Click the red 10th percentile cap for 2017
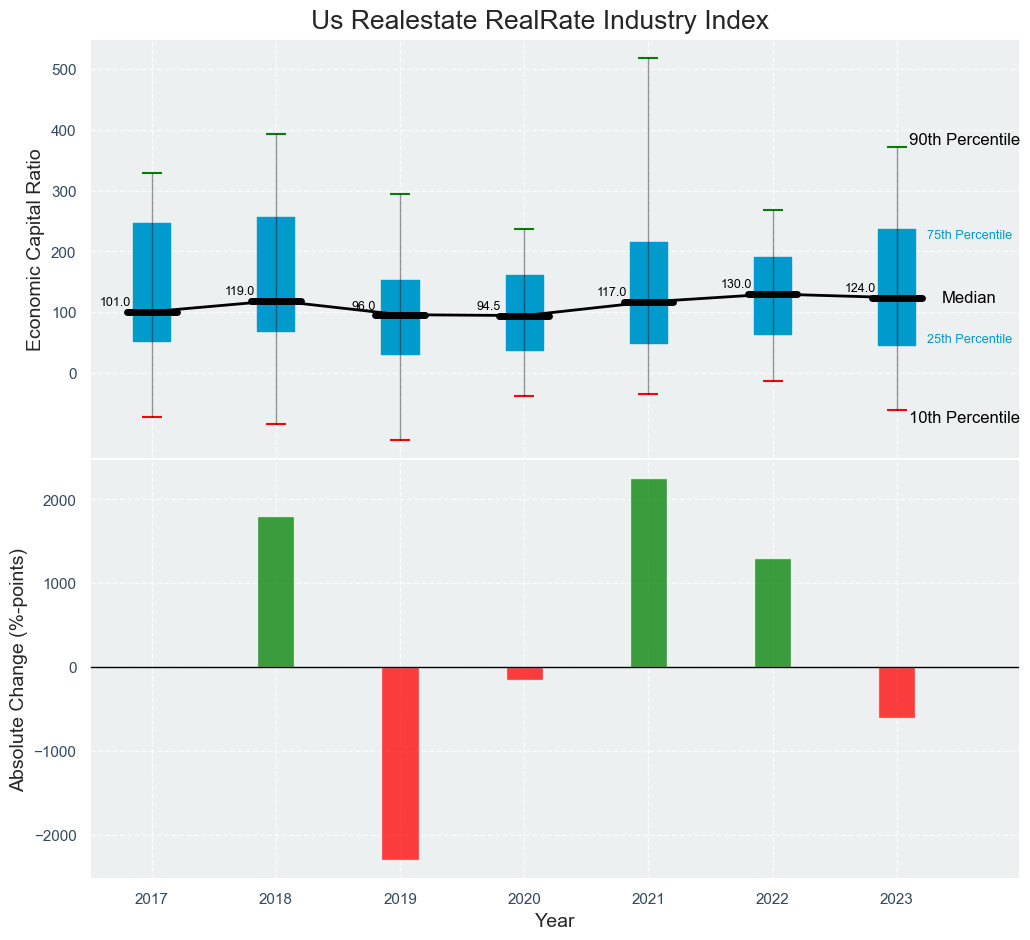The width and height of the screenshot is (1030, 940). point(152,417)
